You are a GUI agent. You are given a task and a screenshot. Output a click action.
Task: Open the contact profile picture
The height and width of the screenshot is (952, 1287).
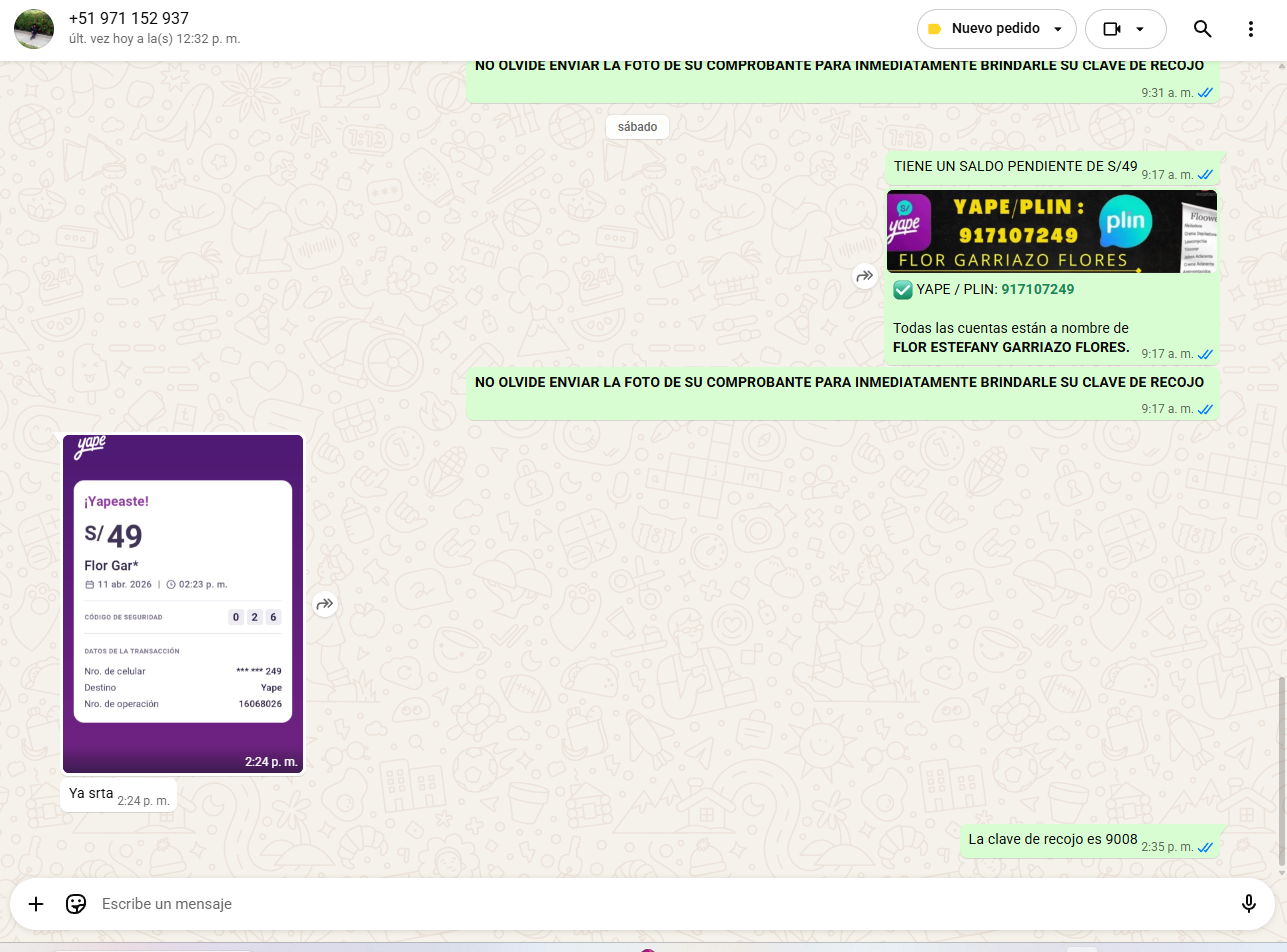[34, 29]
